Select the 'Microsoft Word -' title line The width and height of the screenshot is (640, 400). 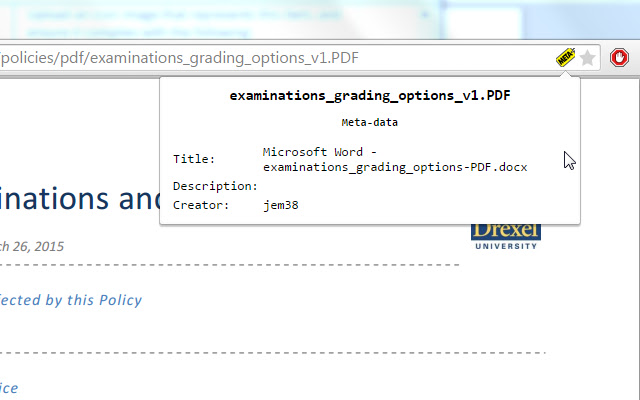320,152
